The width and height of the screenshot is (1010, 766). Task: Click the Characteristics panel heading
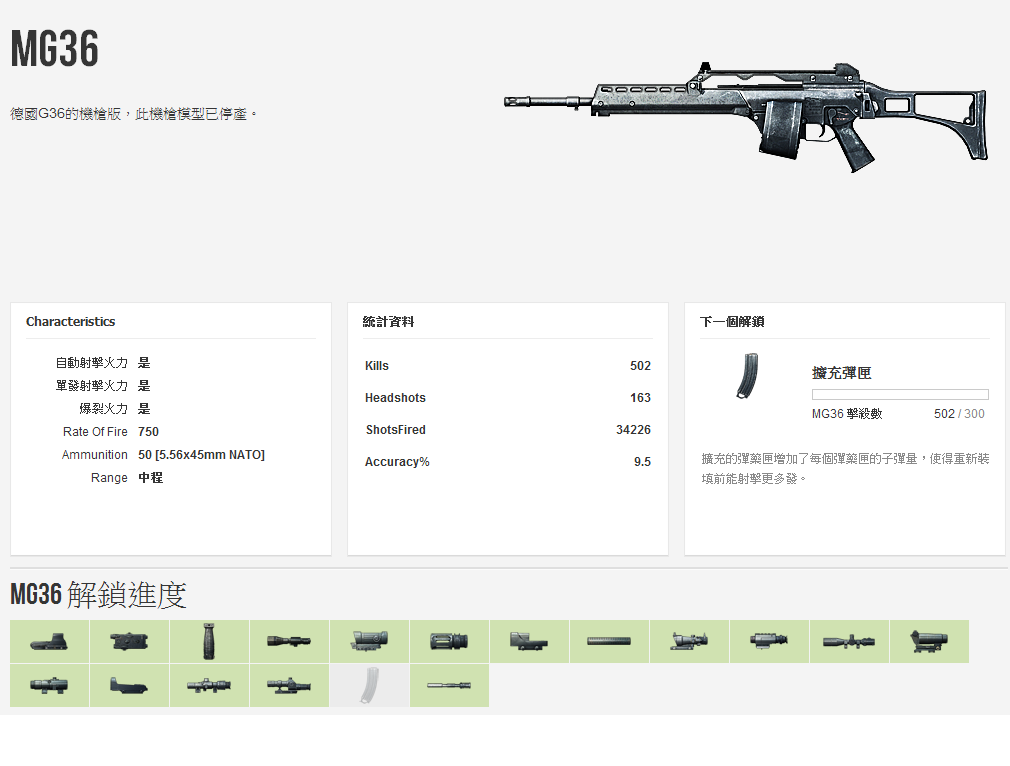(70, 322)
